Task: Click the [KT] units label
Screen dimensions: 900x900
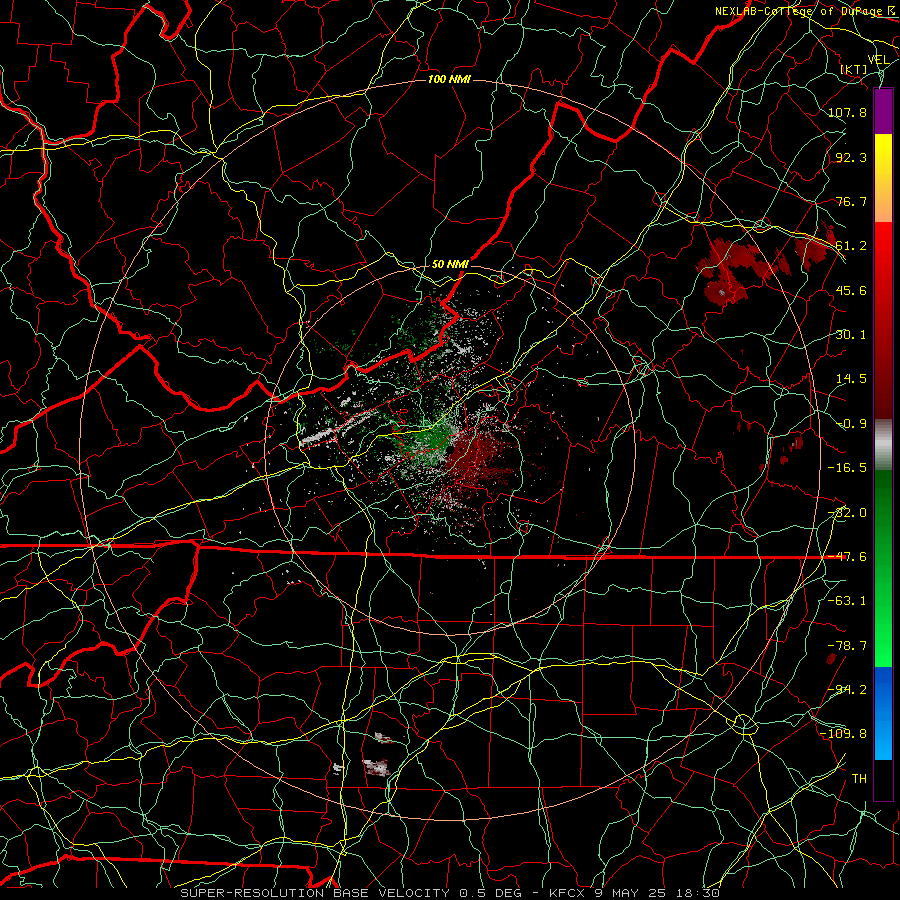Action: click(854, 69)
